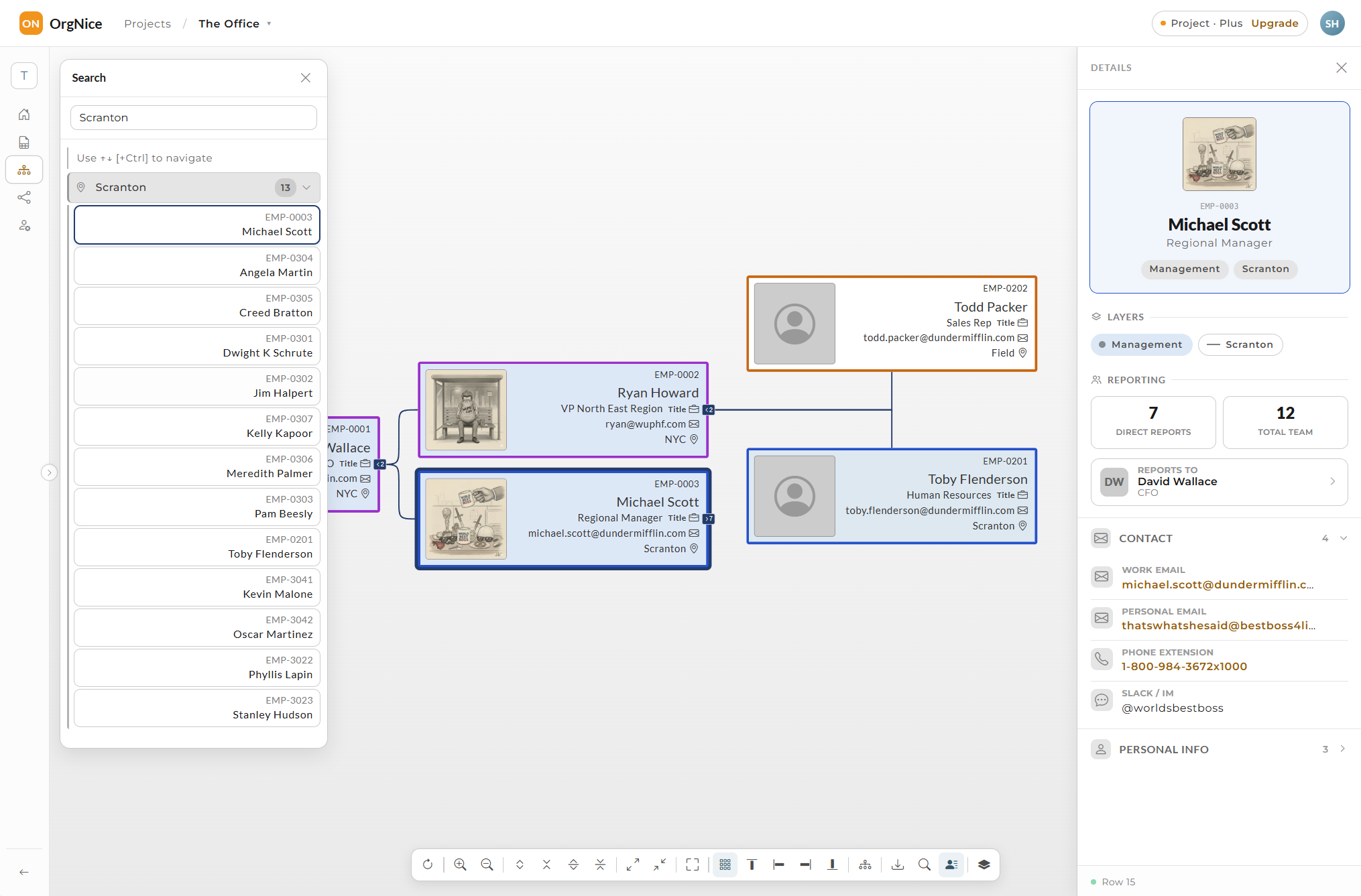This screenshot has height=896, width=1361.
Task: Click the Total Team count box
Action: pyautogui.click(x=1285, y=422)
